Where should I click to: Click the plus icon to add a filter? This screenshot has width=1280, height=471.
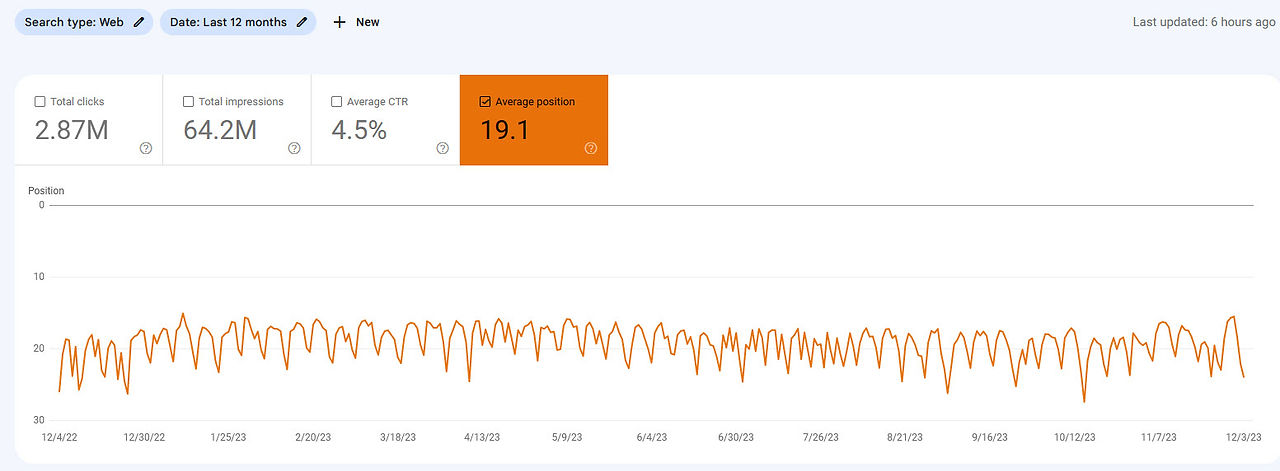point(339,22)
